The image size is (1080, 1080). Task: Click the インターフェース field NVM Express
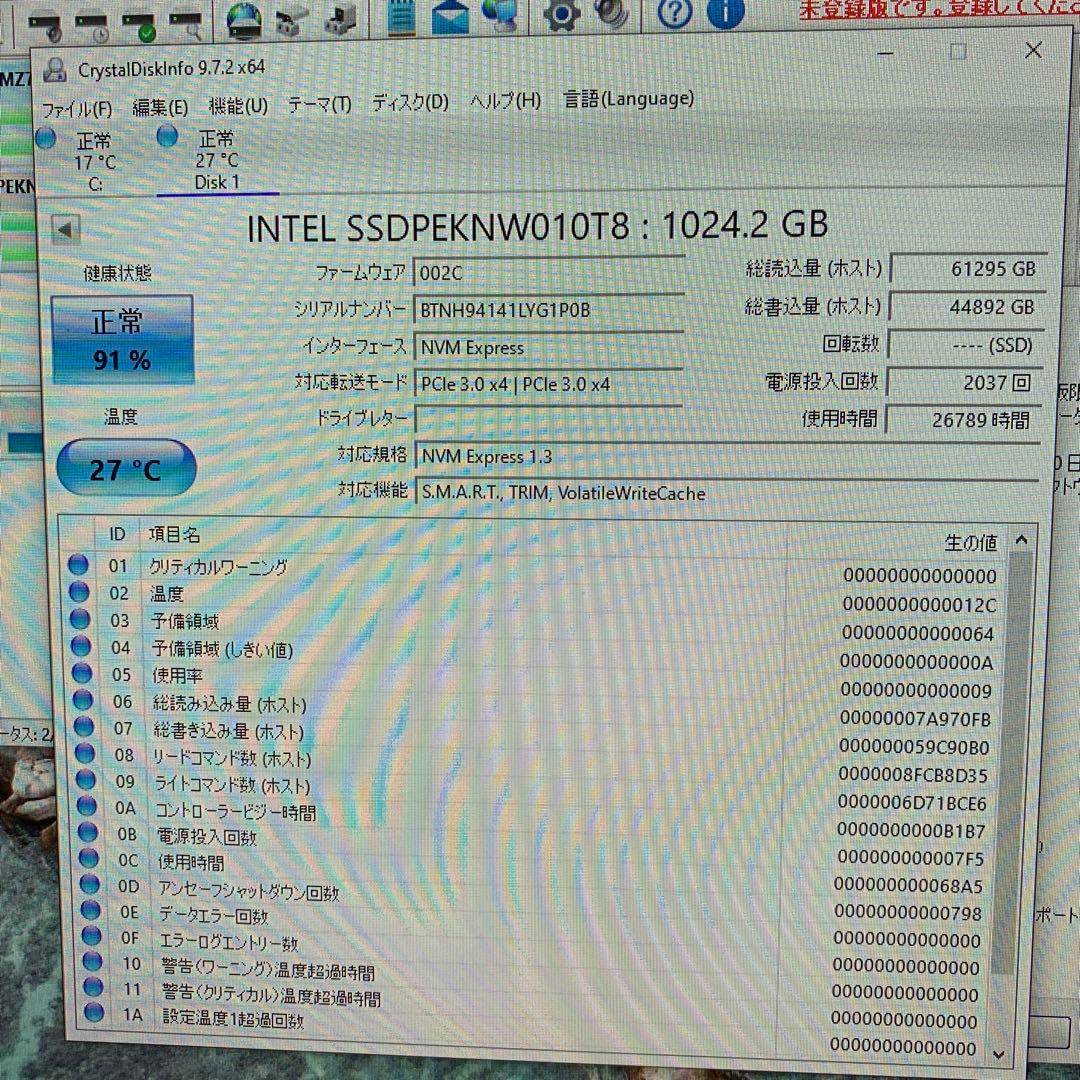tap(549, 347)
